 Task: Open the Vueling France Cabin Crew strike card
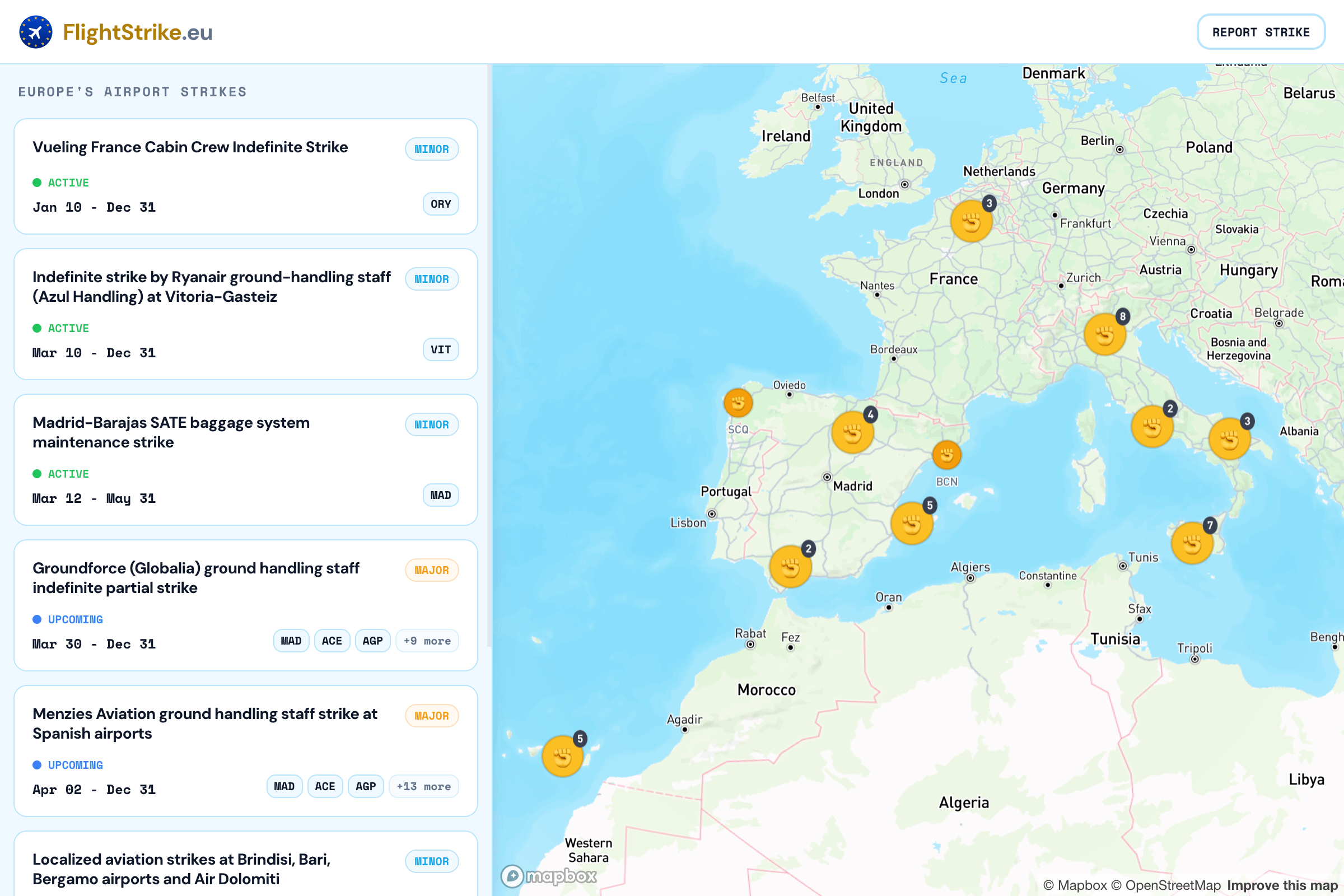coord(190,147)
